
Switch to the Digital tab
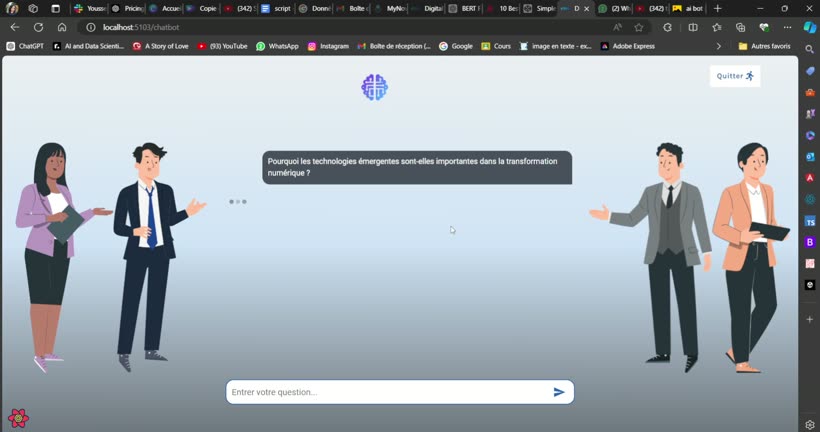[x=427, y=8]
